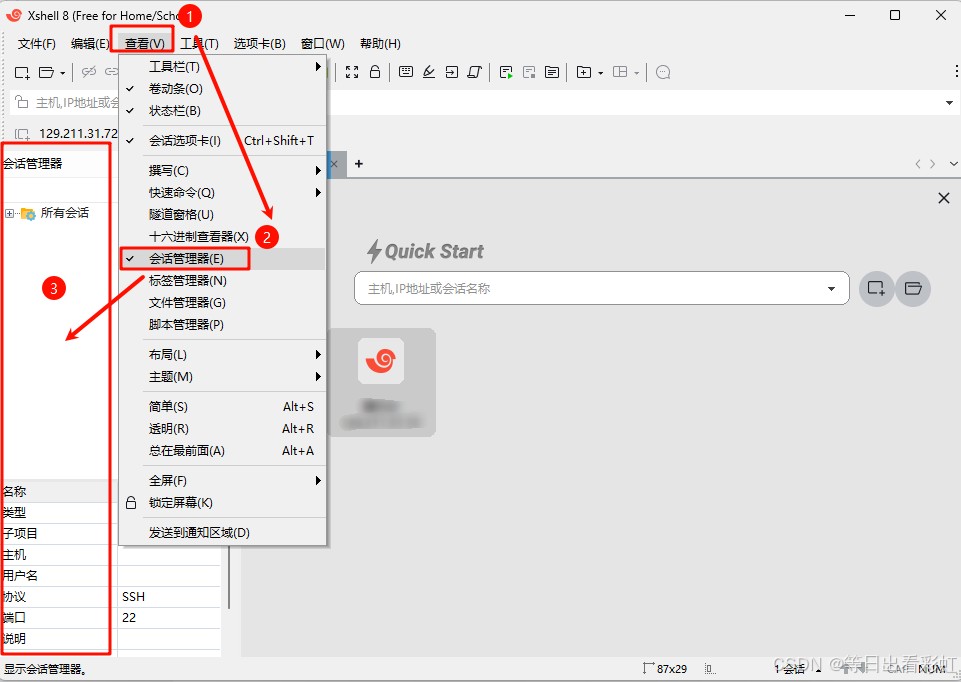Click the script list toolbar icon
This screenshot has height=682, width=961.
(x=552, y=72)
